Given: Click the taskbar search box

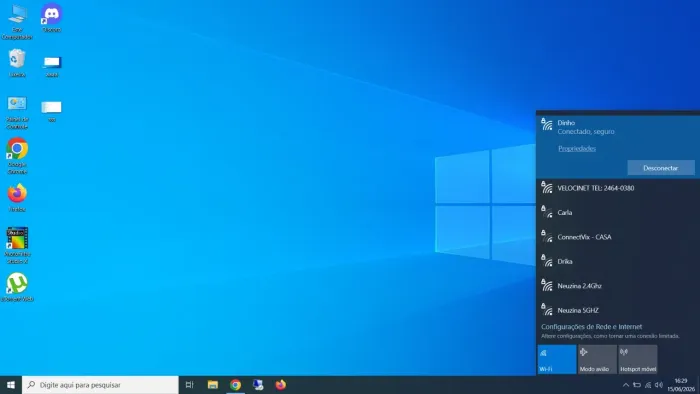Looking at the screenshot, I should point(100,385).
